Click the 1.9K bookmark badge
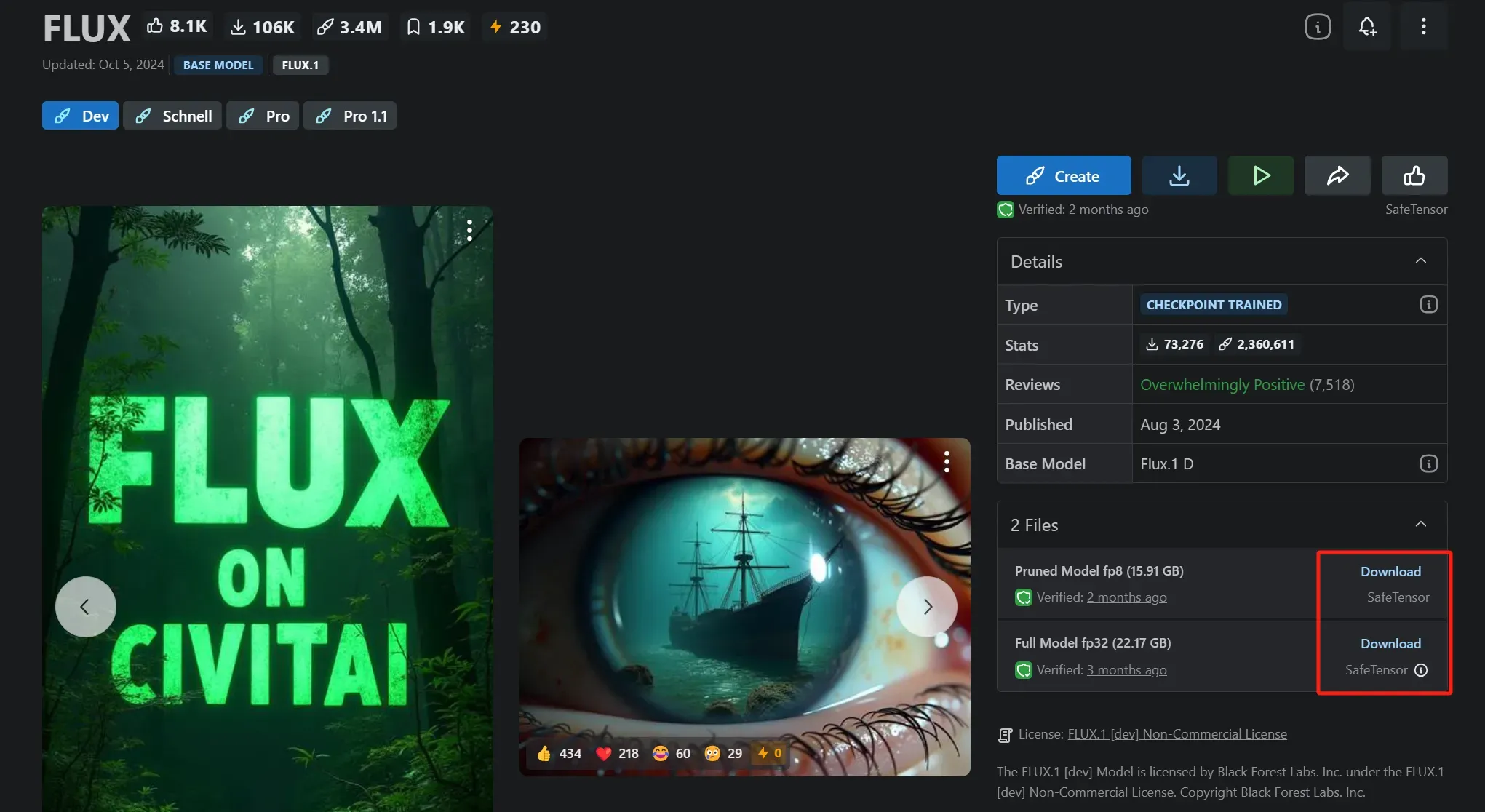Viewport: 1485px width, 812px height. (436, 27)
